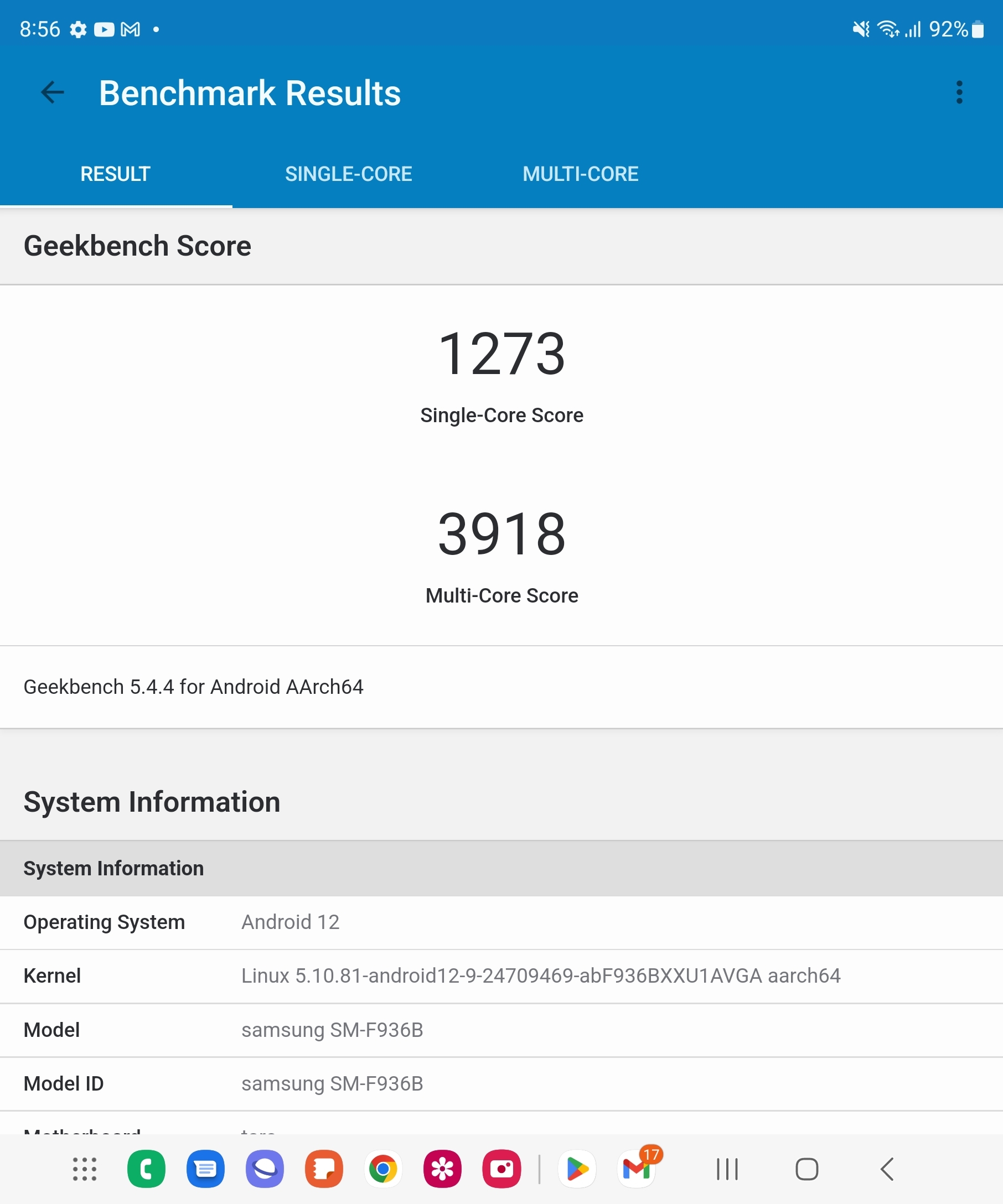Viewport: 1003px width, 1204px height.
Task: Open the orange Samsung Notes app
Action: pyautogui.click(x=324, y=1169)
